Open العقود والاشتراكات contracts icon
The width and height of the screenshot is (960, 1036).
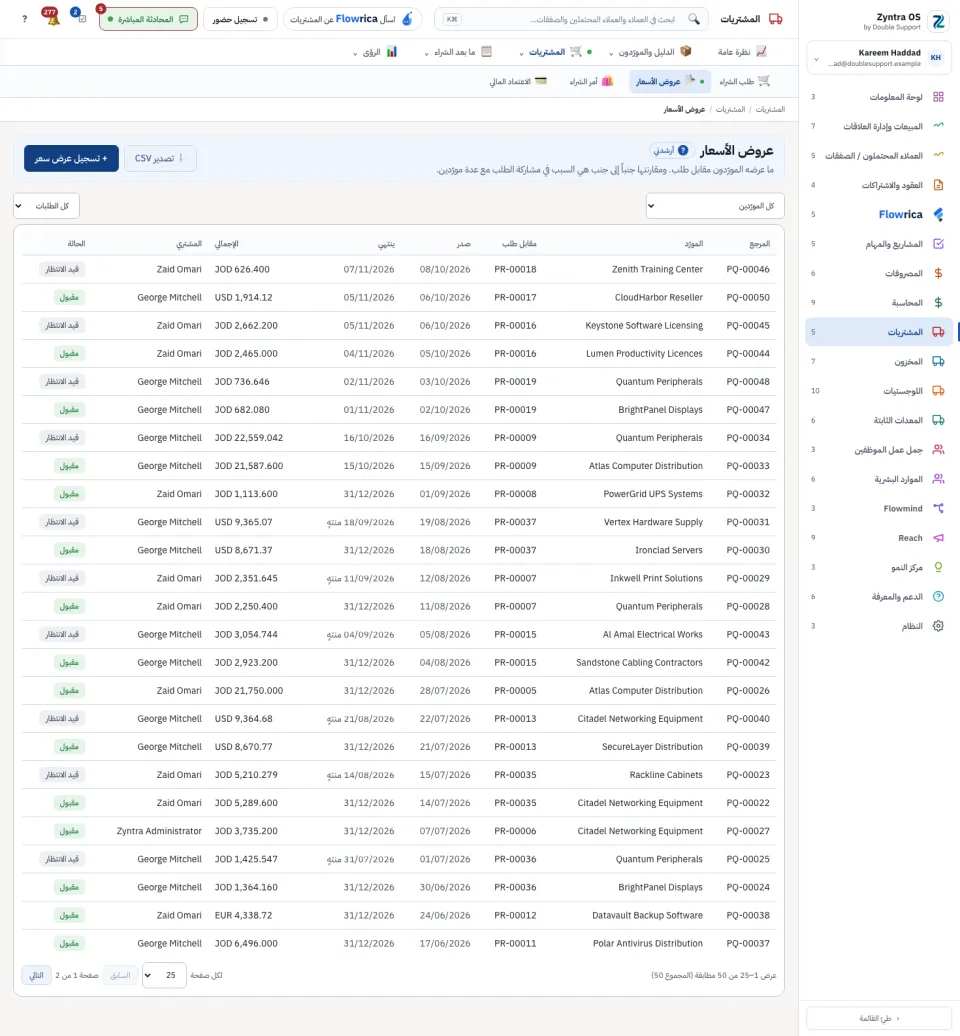coord(938,185)
